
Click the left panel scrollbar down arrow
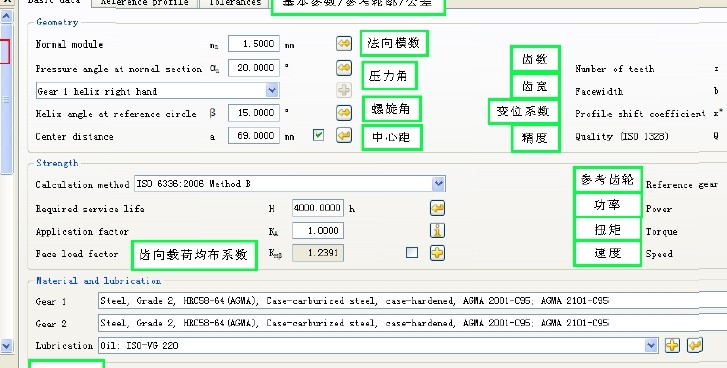point(6,345)
